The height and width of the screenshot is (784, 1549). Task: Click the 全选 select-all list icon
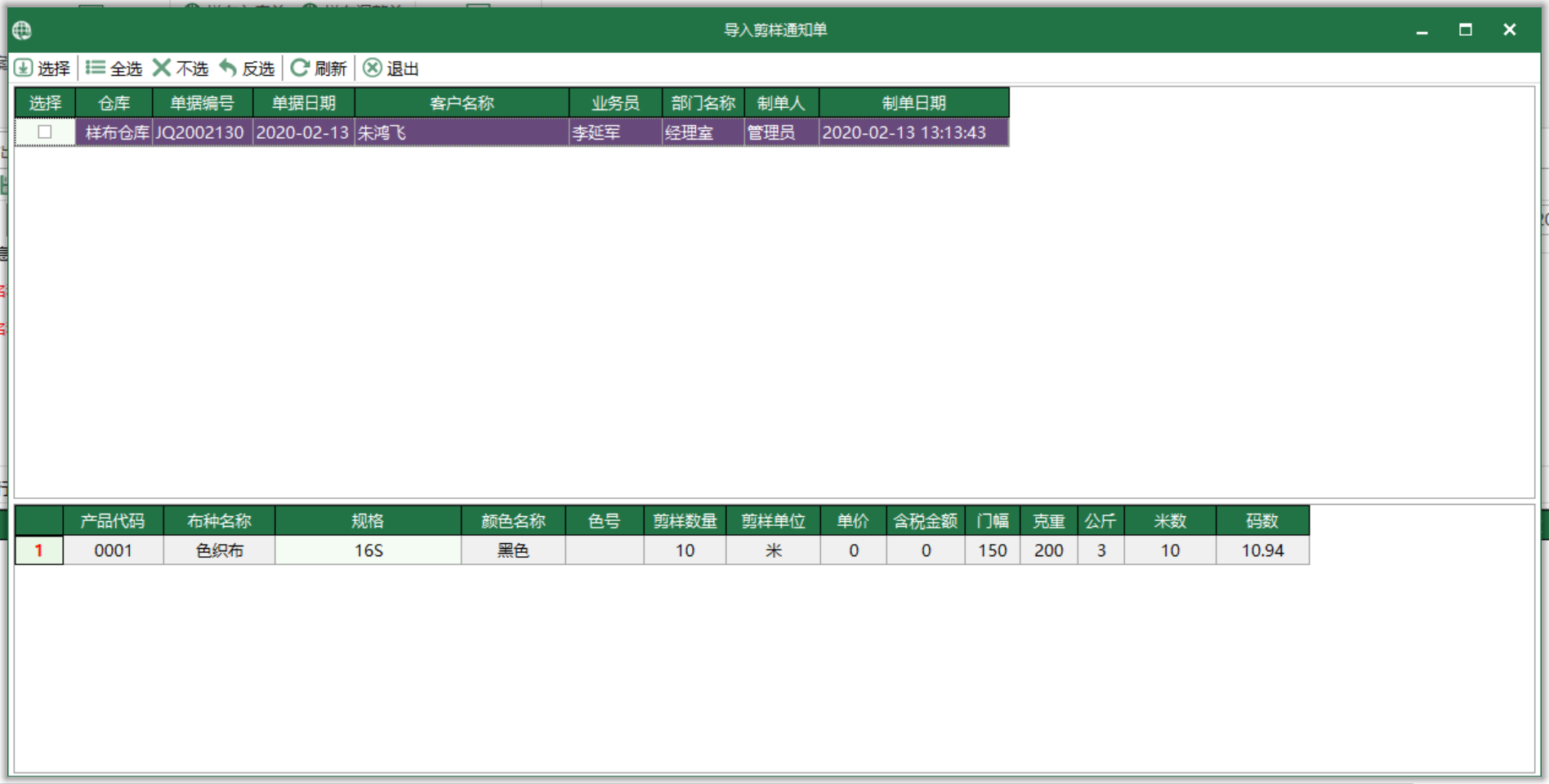[96, 68]
